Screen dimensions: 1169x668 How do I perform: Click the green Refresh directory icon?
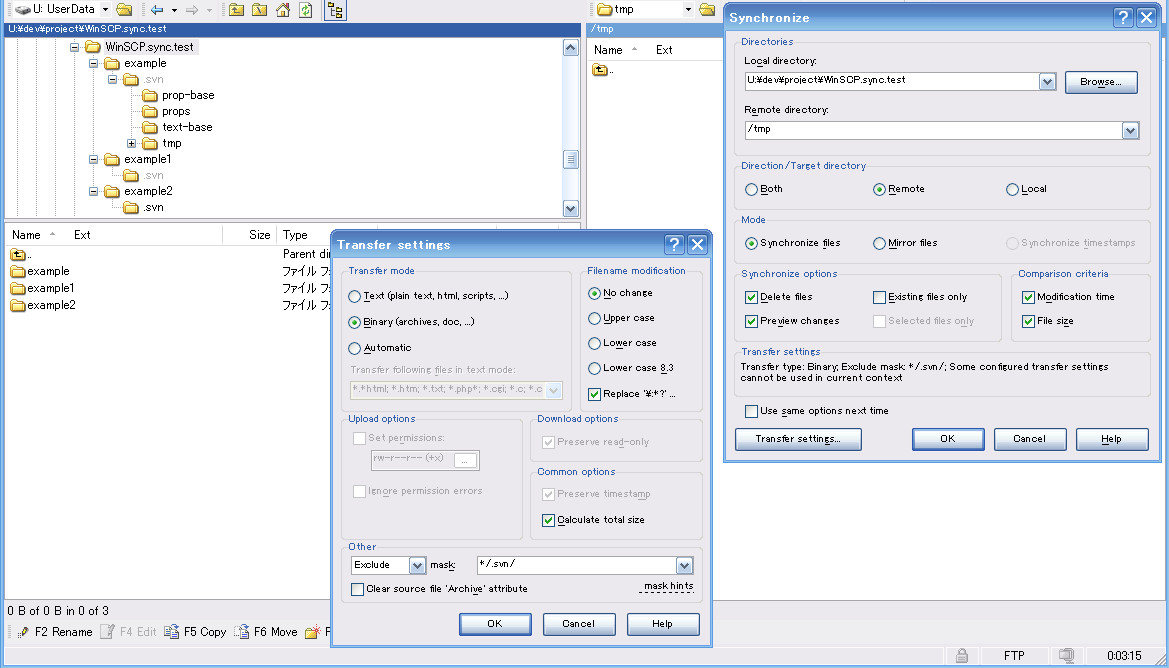[306, 10]
